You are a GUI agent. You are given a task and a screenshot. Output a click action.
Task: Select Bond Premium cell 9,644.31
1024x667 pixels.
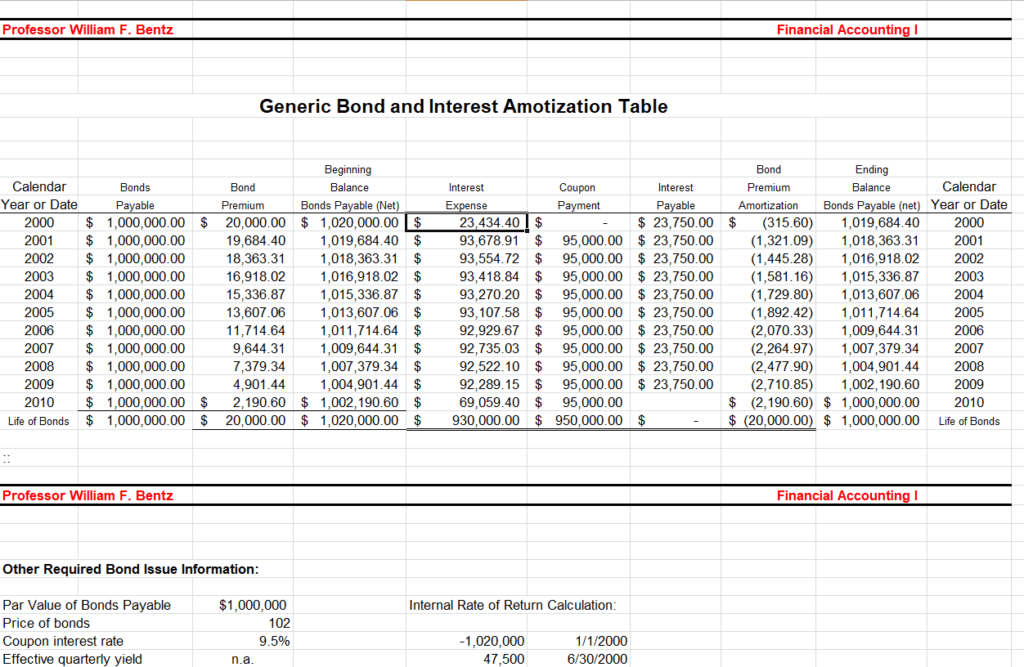click(x=242, y=349)
